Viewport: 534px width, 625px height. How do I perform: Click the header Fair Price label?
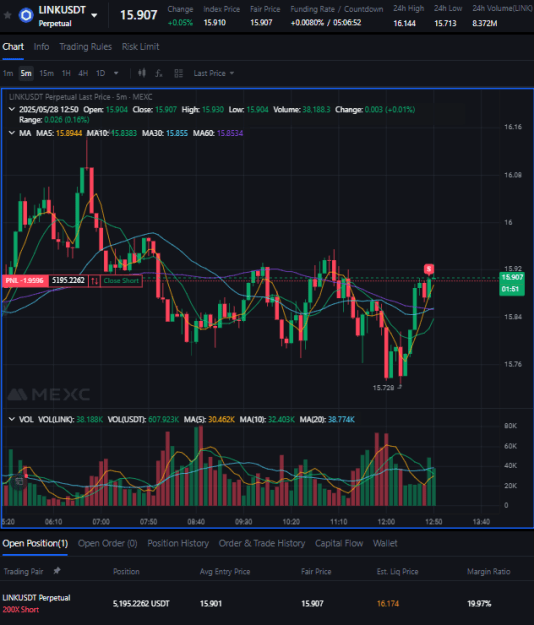click(x=265, y=9)
